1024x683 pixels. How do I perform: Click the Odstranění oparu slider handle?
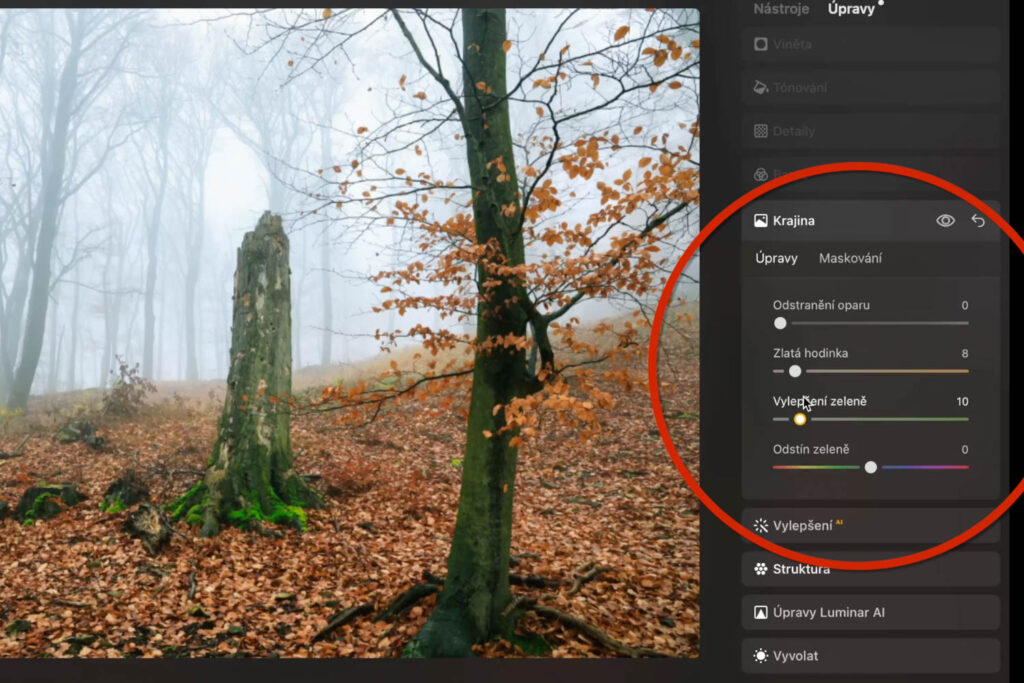coord(780,323)
